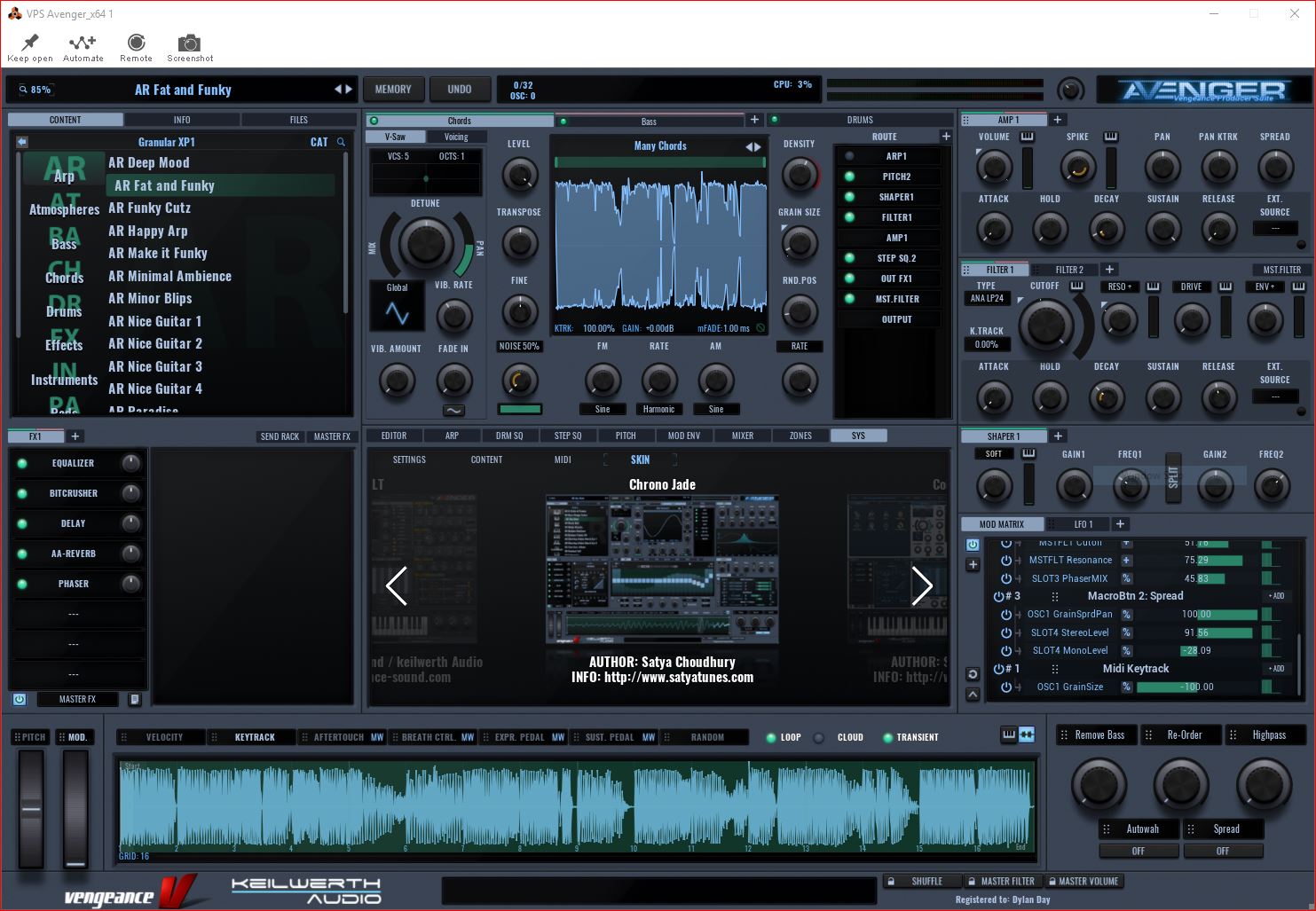Click SEND RACK button

(x=280, y=436)
